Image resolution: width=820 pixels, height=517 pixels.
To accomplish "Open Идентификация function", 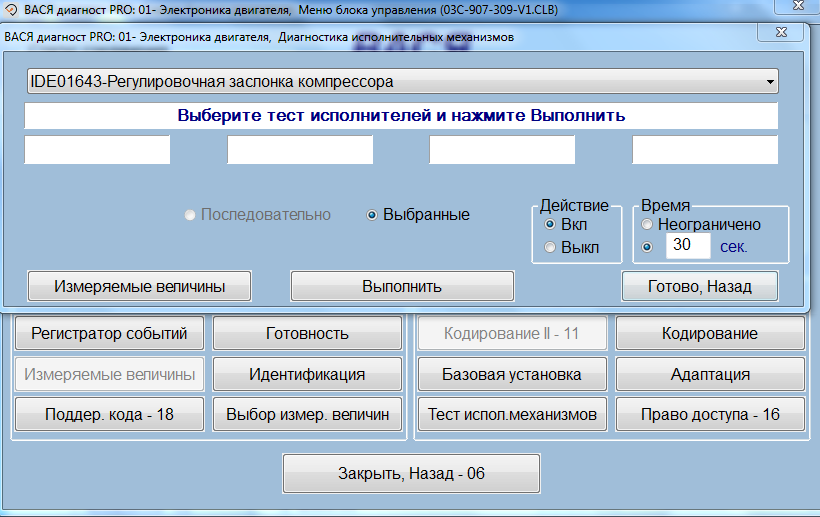I will [307, 375].
